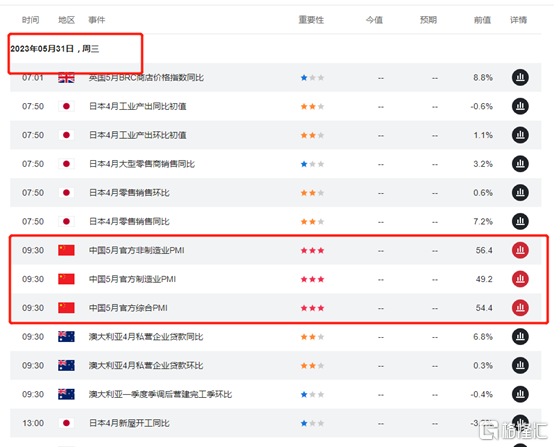Click the China flag beside 官方非制造业PMI
554x447 pixels.
66,250
